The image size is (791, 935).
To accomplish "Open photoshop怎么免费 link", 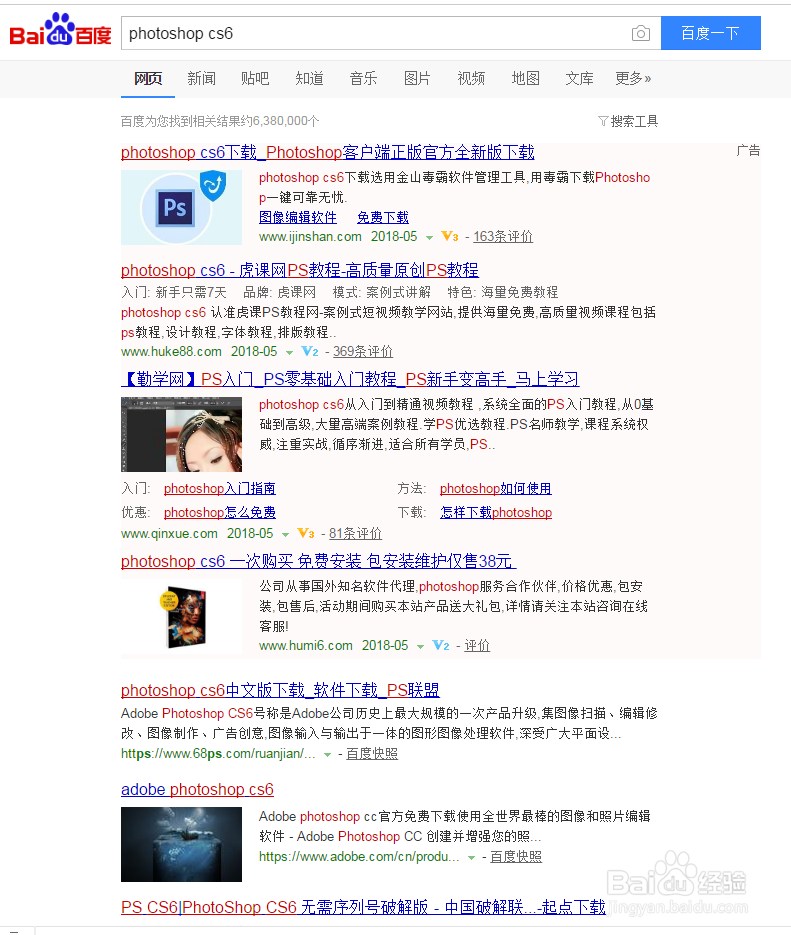I will [x=219, y=513].
